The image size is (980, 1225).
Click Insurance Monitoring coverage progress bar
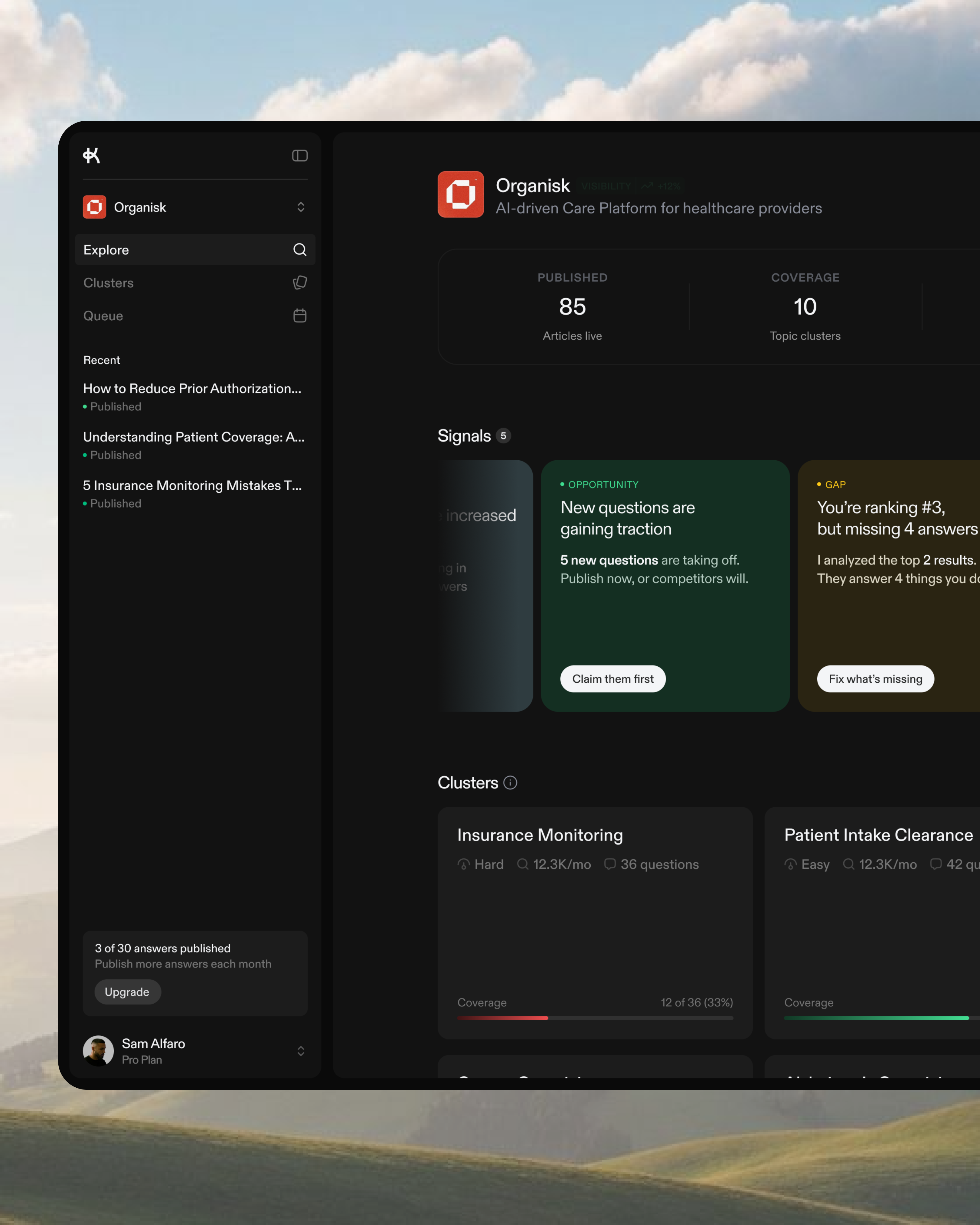click(x=595, y=1018)
